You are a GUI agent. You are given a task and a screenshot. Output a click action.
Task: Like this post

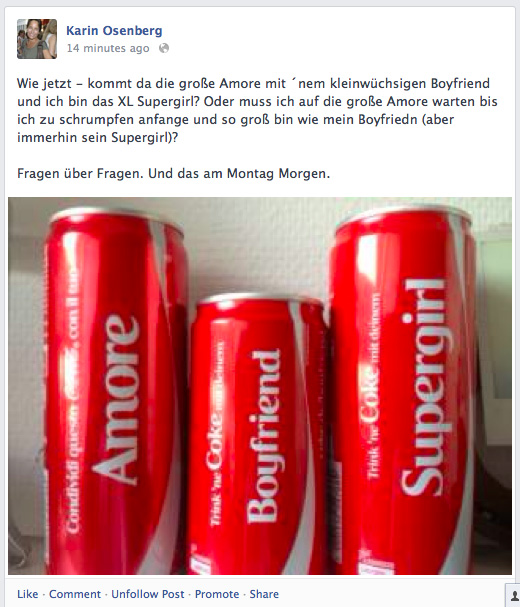pos(27,594)
